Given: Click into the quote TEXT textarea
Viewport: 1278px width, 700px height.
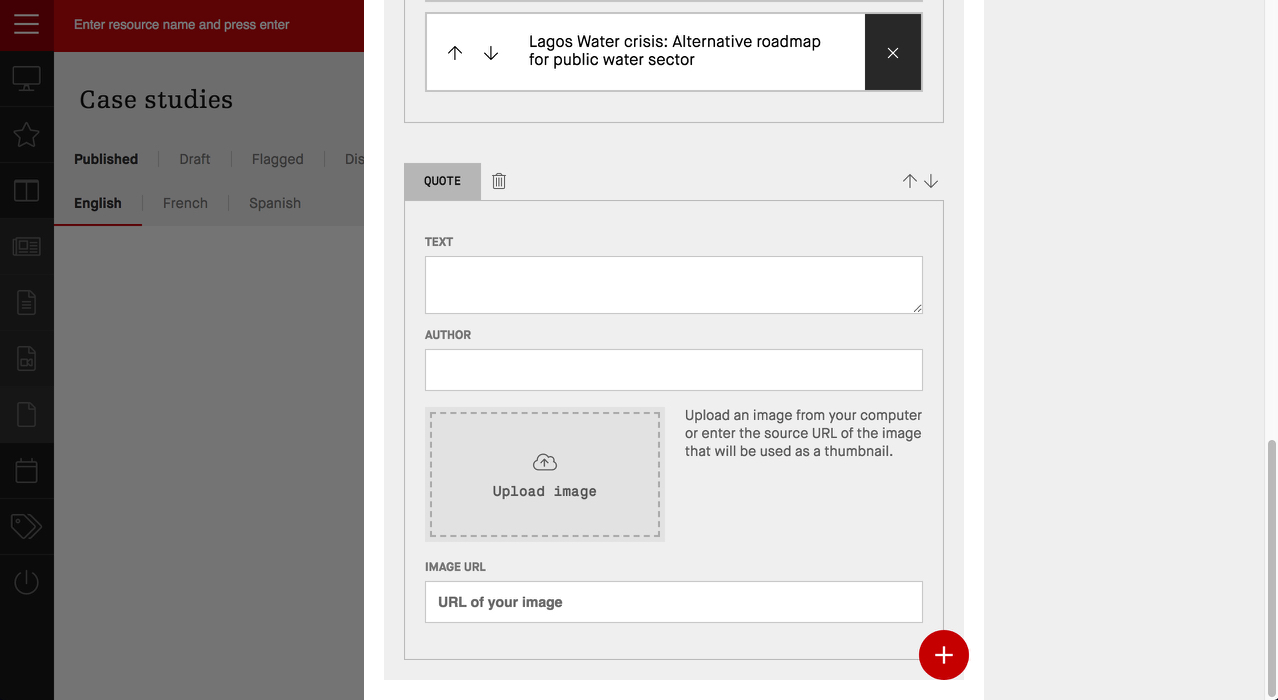Looking at the screenshot, I should tap(674, 285).
